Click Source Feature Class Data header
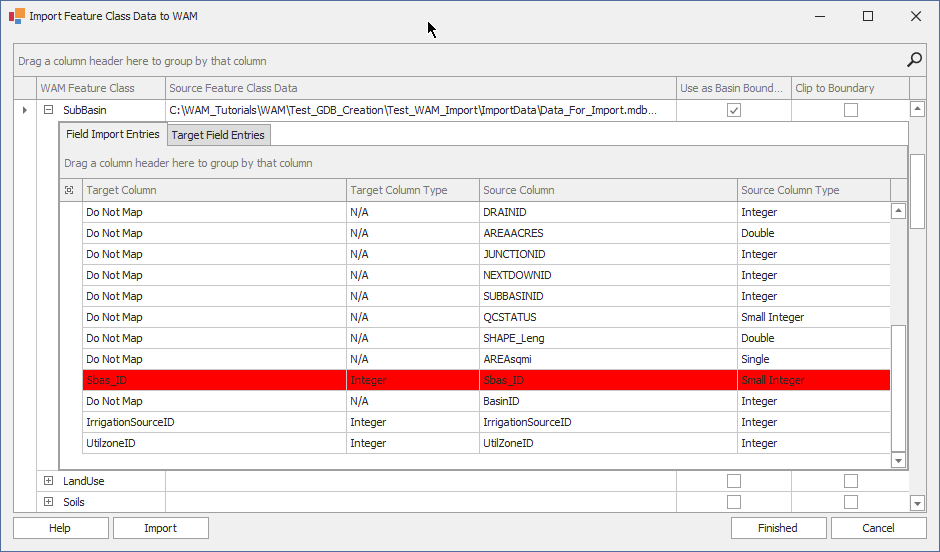 421,88
